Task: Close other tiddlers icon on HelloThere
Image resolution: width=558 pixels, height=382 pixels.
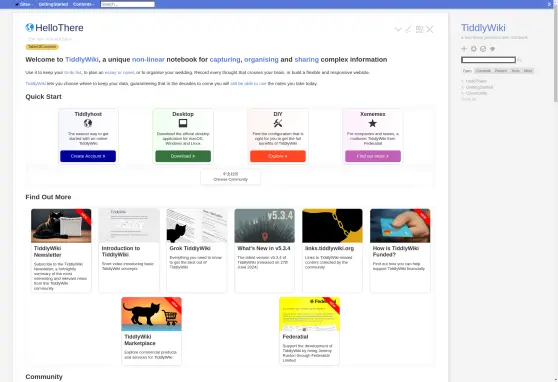Action: click(420, 29)
